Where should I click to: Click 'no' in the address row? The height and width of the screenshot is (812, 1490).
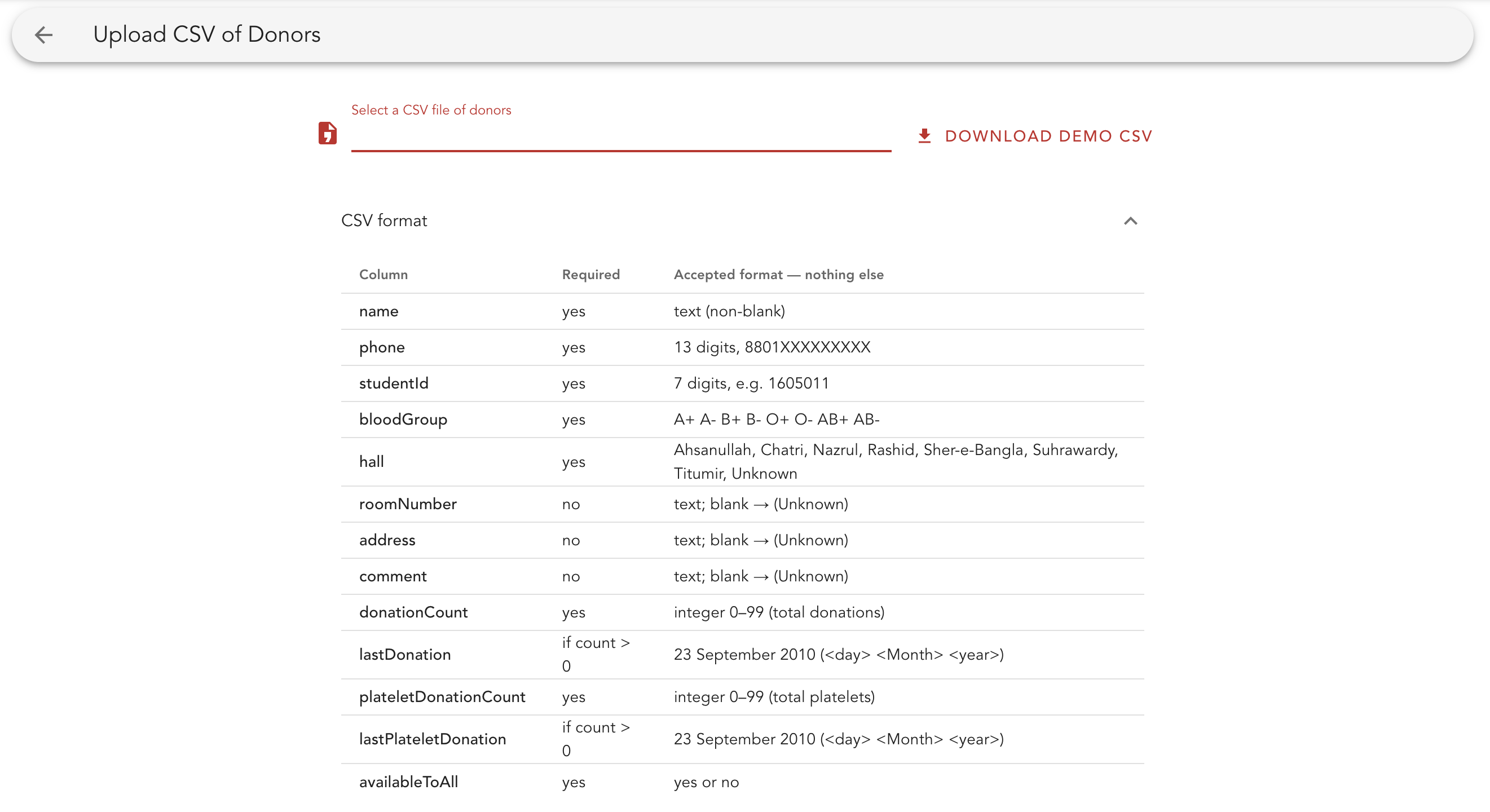coord(570,540)
